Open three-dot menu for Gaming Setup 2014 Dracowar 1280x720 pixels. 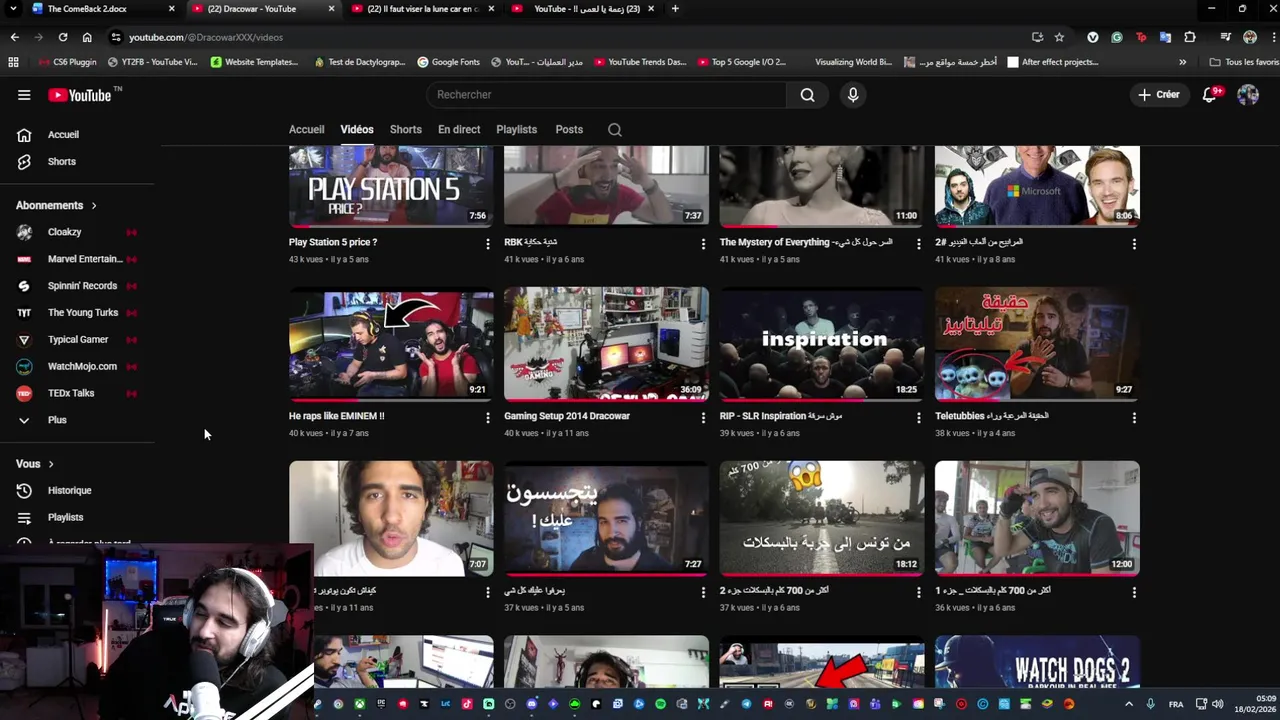(x=703, y=418)
